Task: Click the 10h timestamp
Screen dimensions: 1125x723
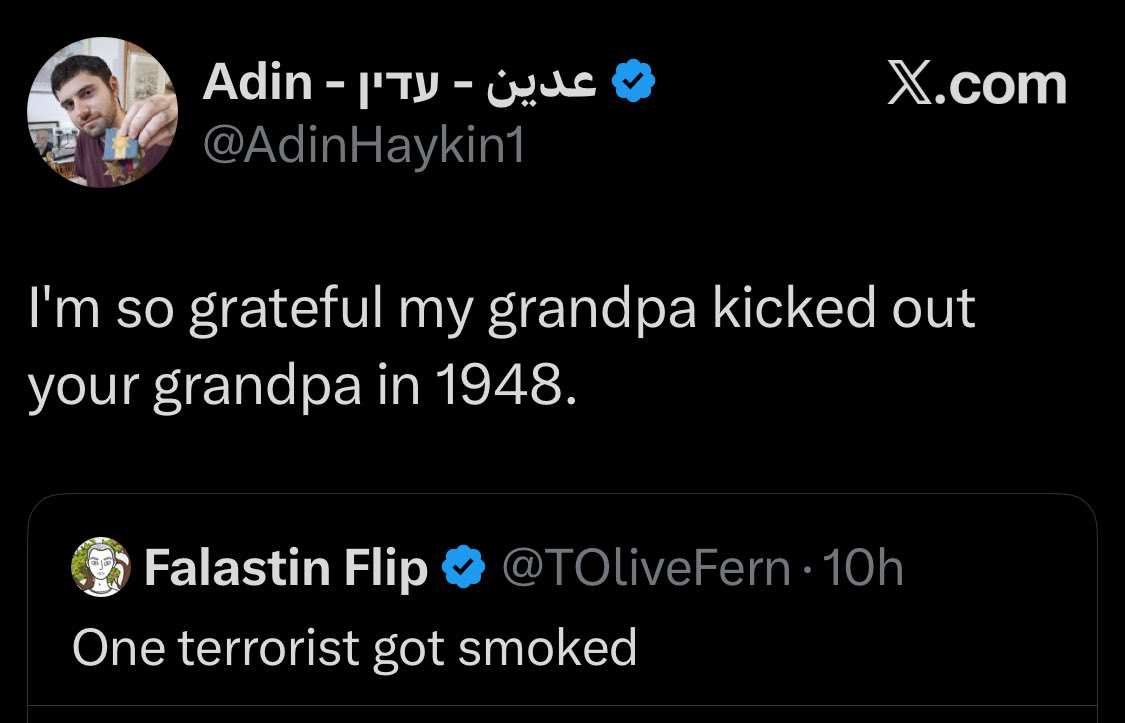Action: [x=862, y=567]
